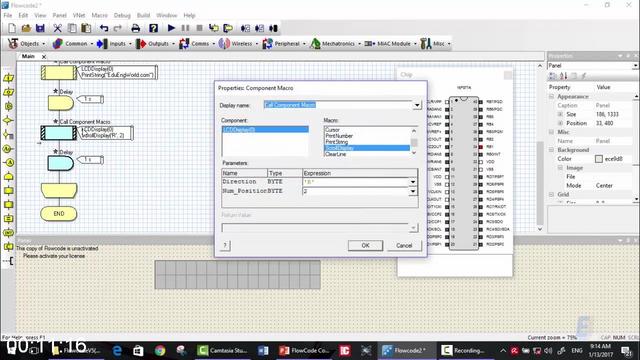Open the Macro menu
This screenshot has height=360, width=640.
pos(100,15)
